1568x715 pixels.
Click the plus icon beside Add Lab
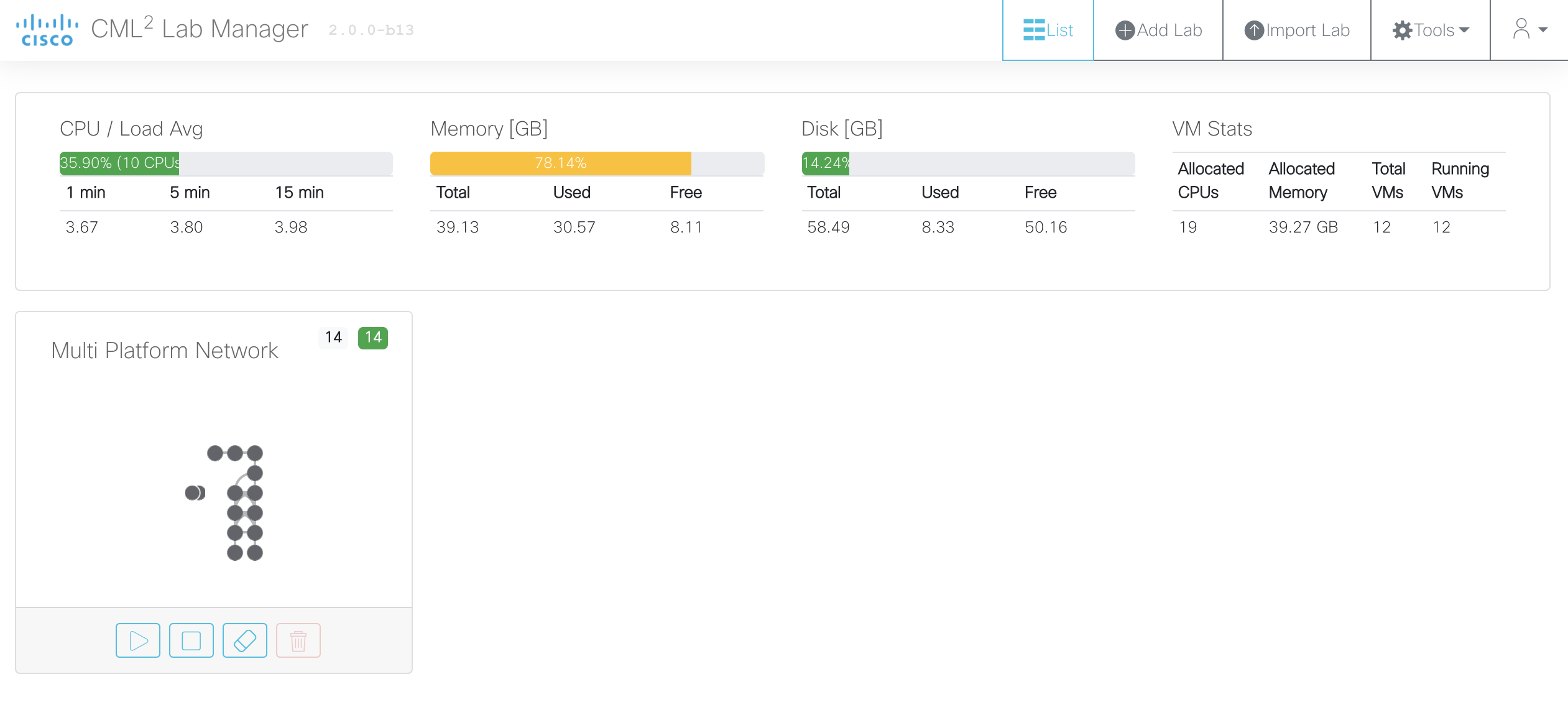click(1125, 30)
